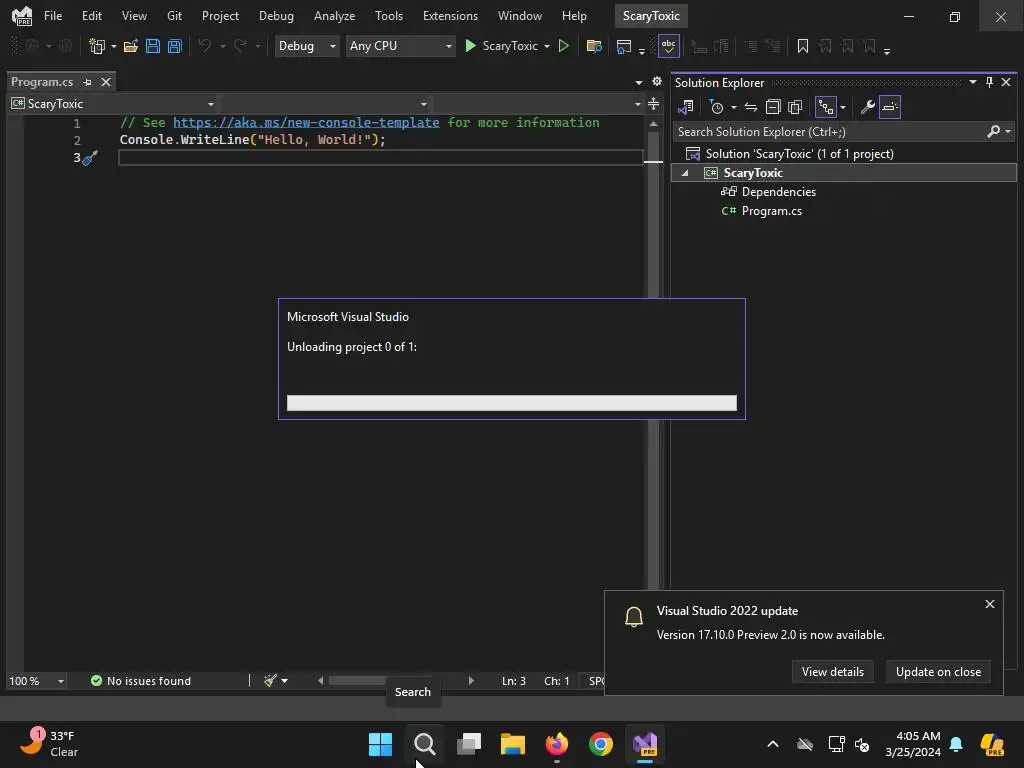Open the Analyze menu
This screenshot has height=768, width=1024.
point(334,16)
